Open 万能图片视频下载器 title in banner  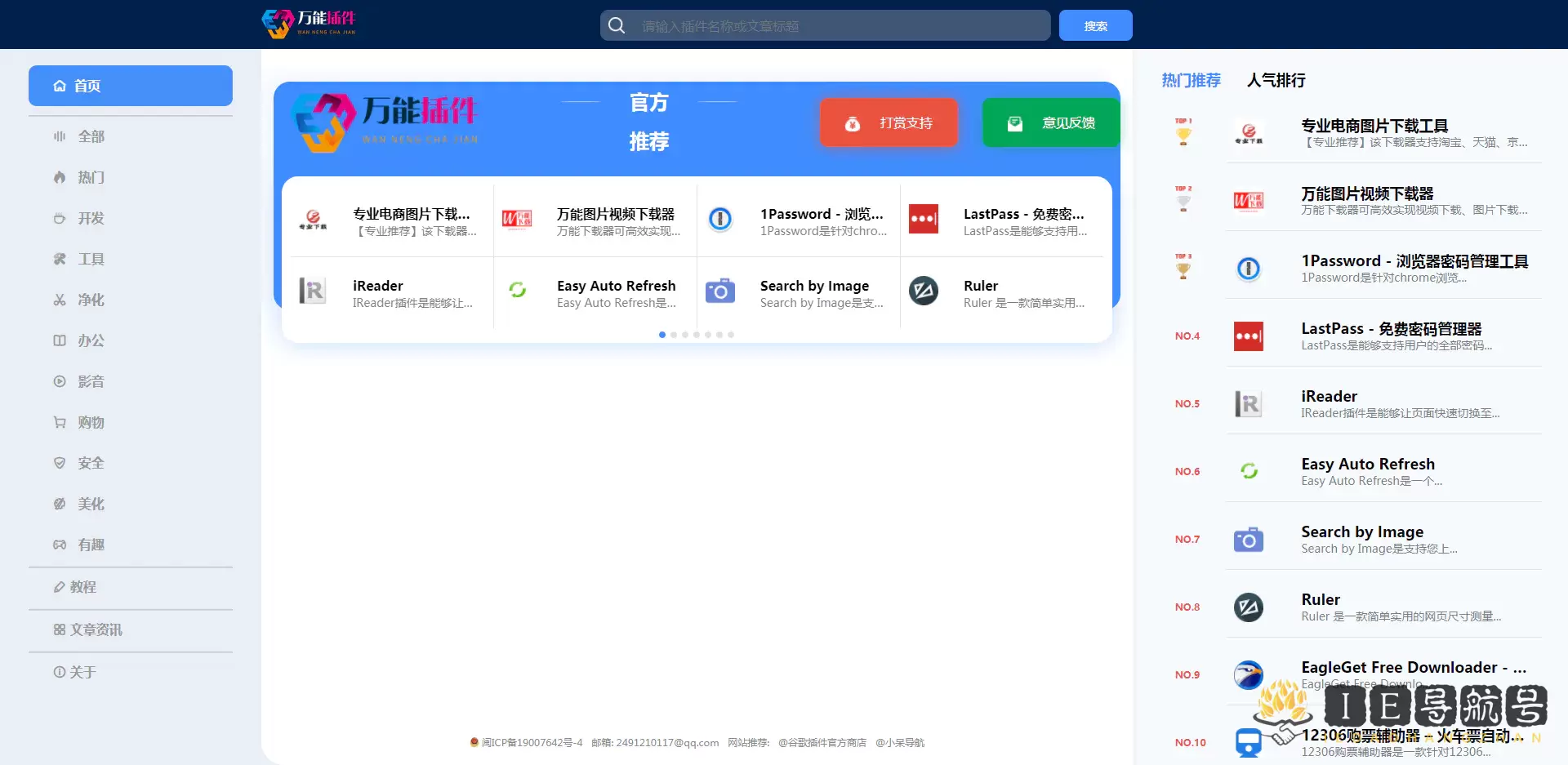click(616, 214)
